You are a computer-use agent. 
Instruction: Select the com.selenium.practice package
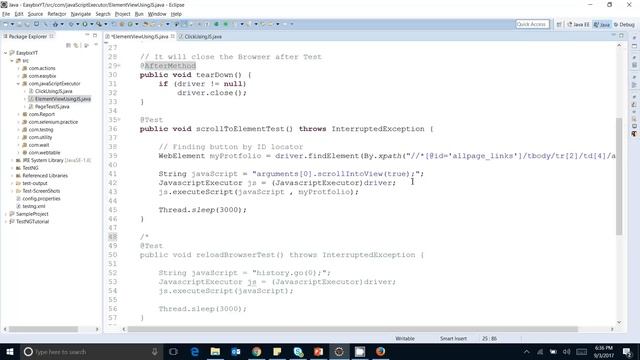[53, 122]
